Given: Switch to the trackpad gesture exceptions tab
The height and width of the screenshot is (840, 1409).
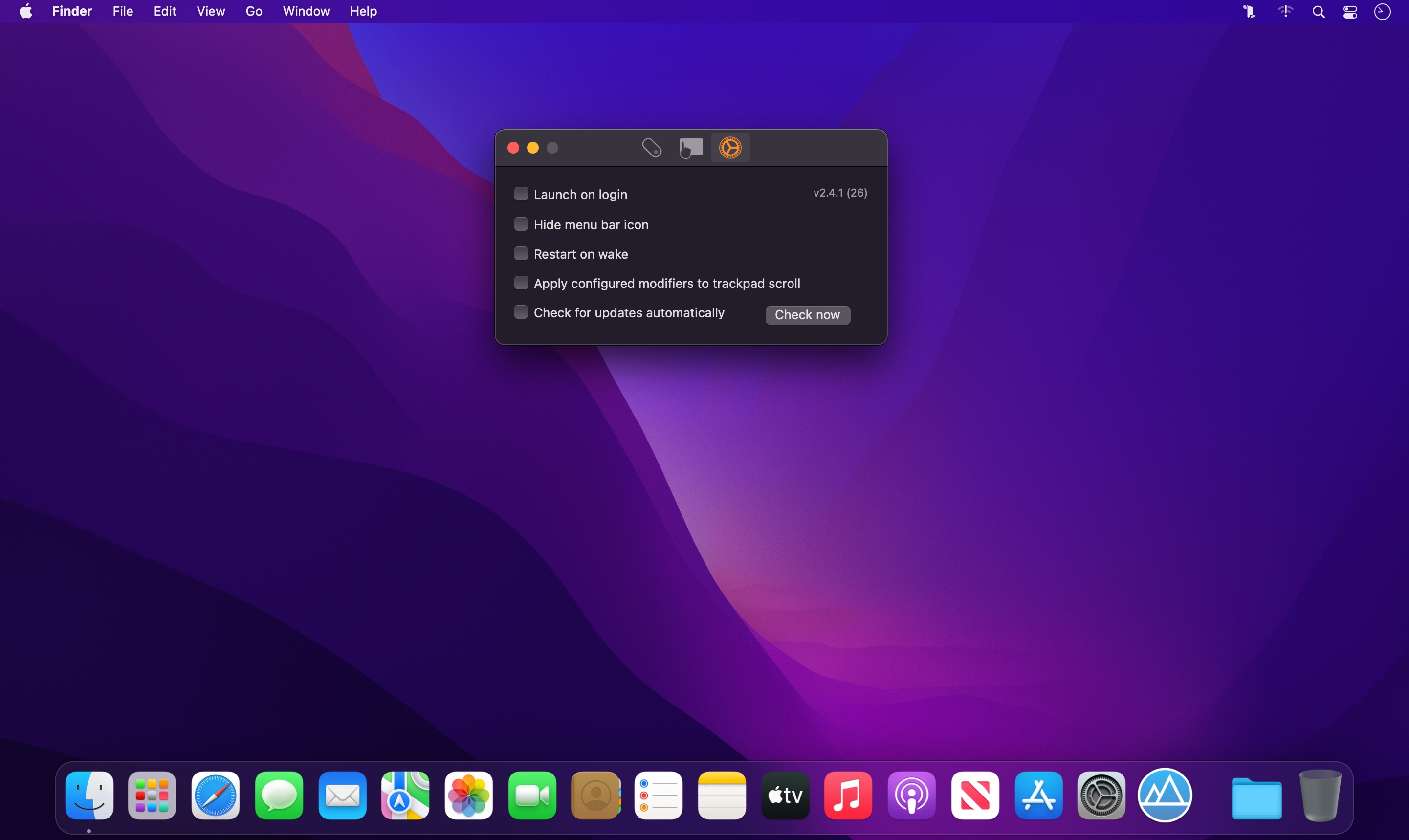Looking at the screenshot, I should [x=691, y=148].
